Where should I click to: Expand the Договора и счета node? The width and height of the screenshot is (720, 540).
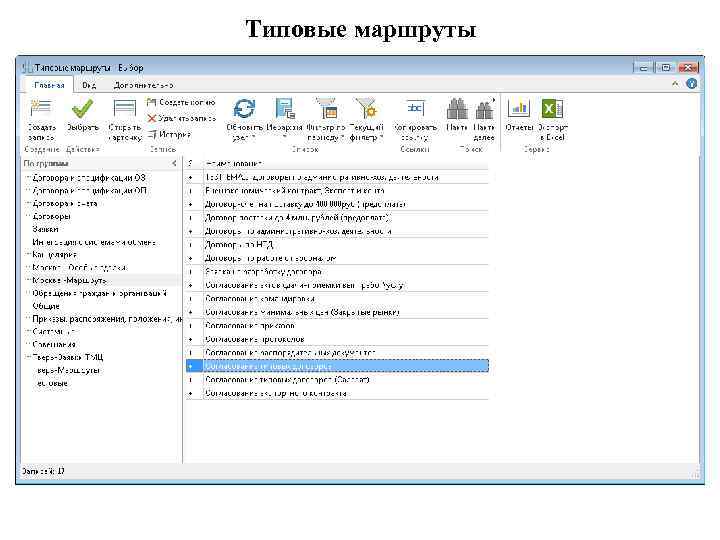coord(28,203)
